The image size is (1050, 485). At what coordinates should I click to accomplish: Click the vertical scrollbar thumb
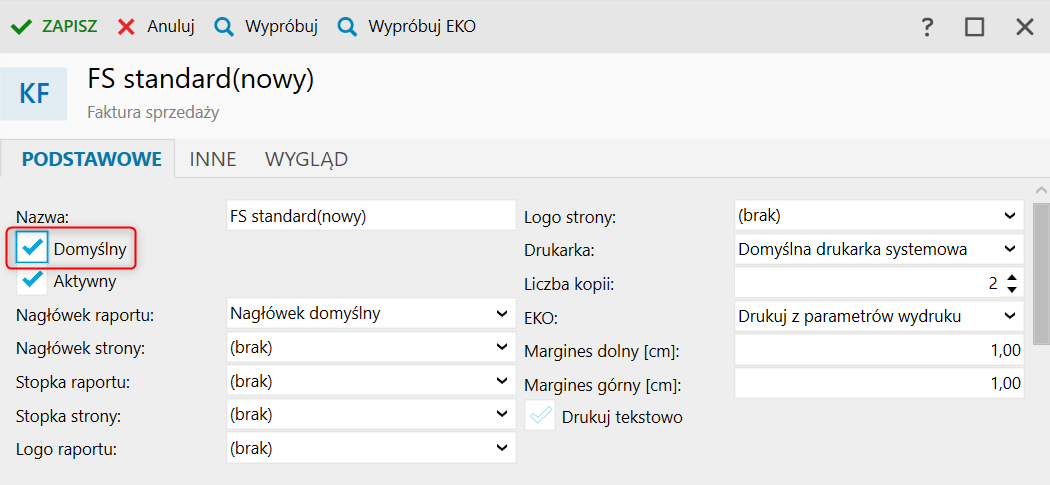(1041, 270)
